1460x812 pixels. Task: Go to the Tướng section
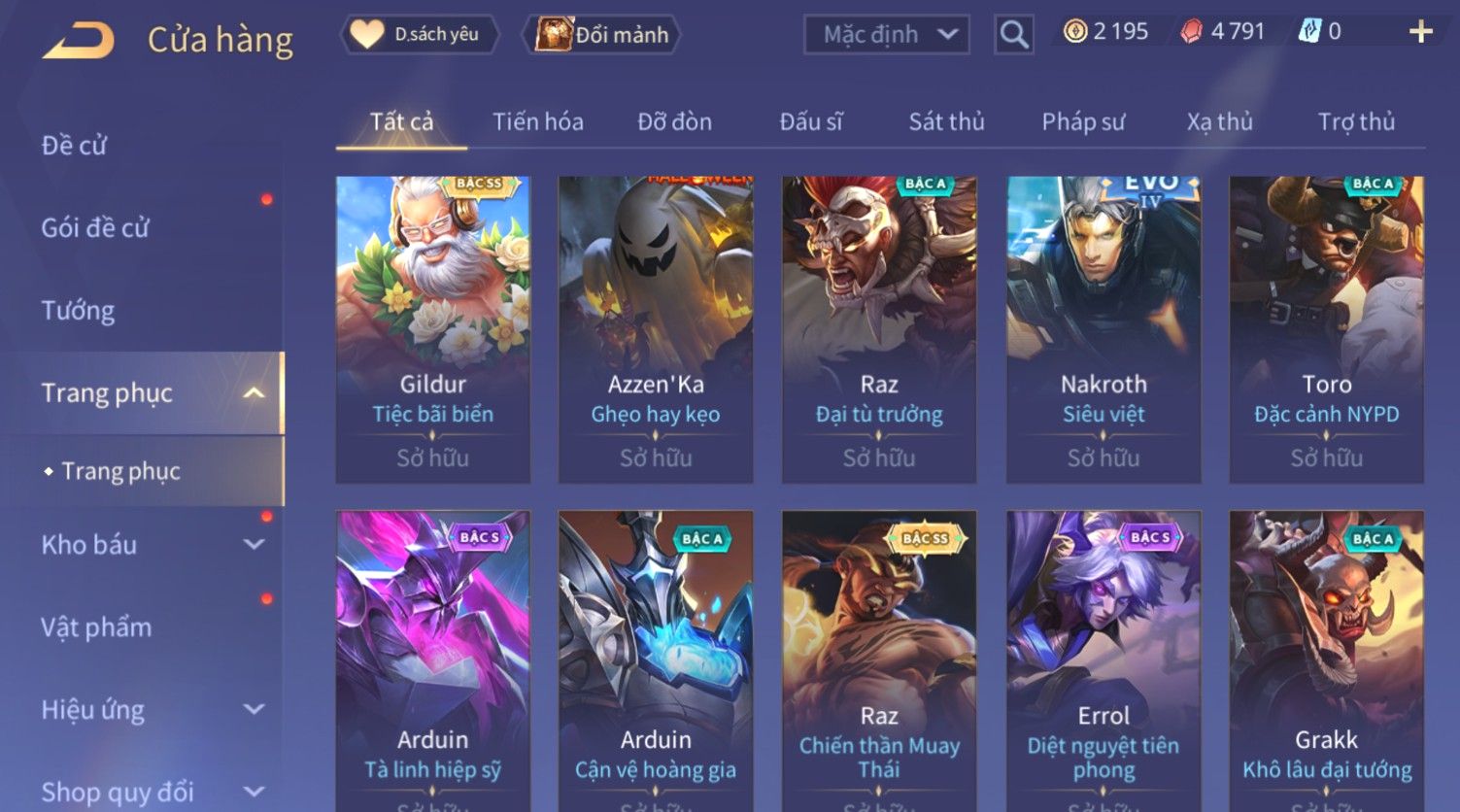pyautogui.click(x=78, y=310)
